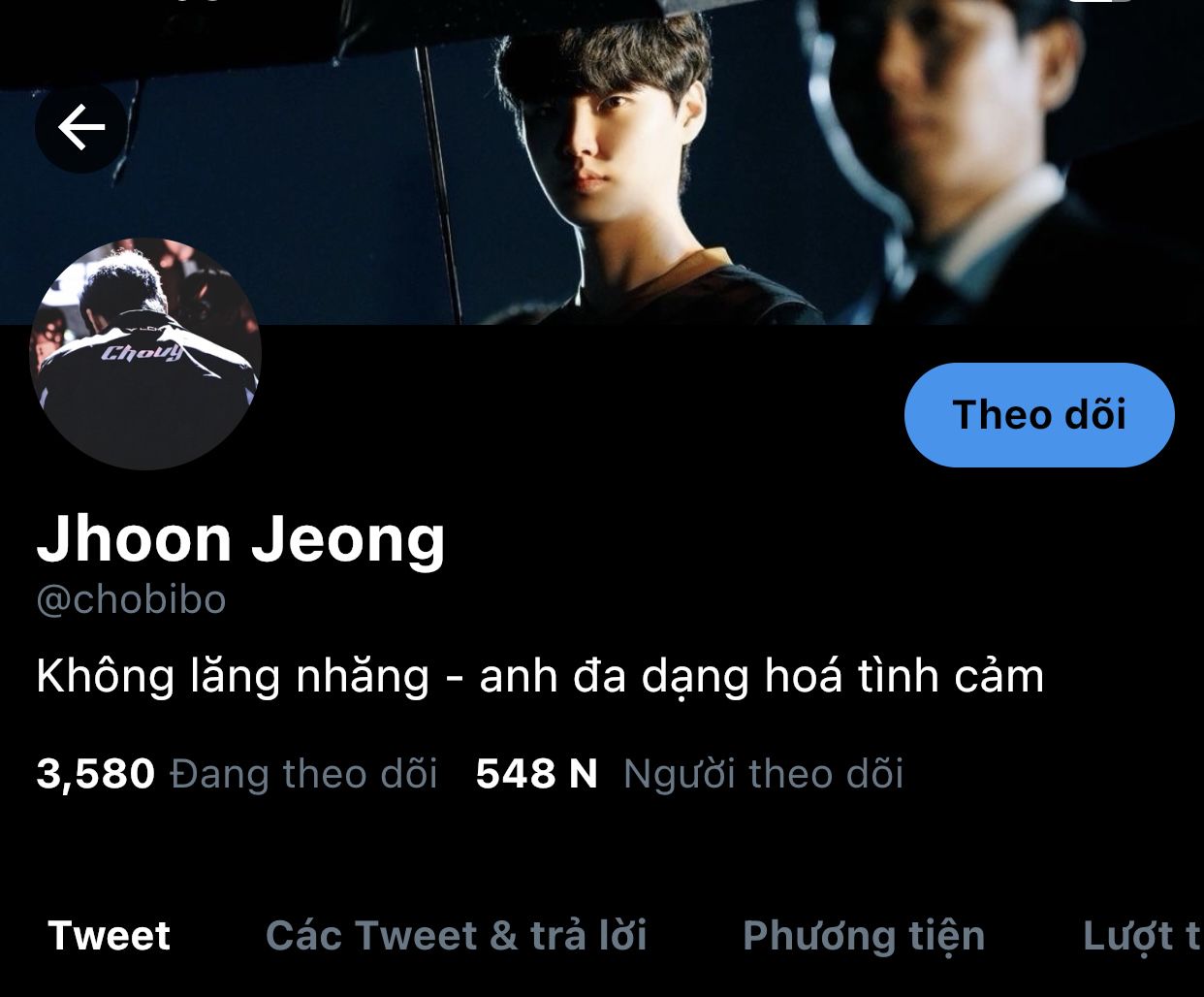This screenshot has height=997, width=1204.
Task: Open the header banner photo
Action: pos(602,162)
